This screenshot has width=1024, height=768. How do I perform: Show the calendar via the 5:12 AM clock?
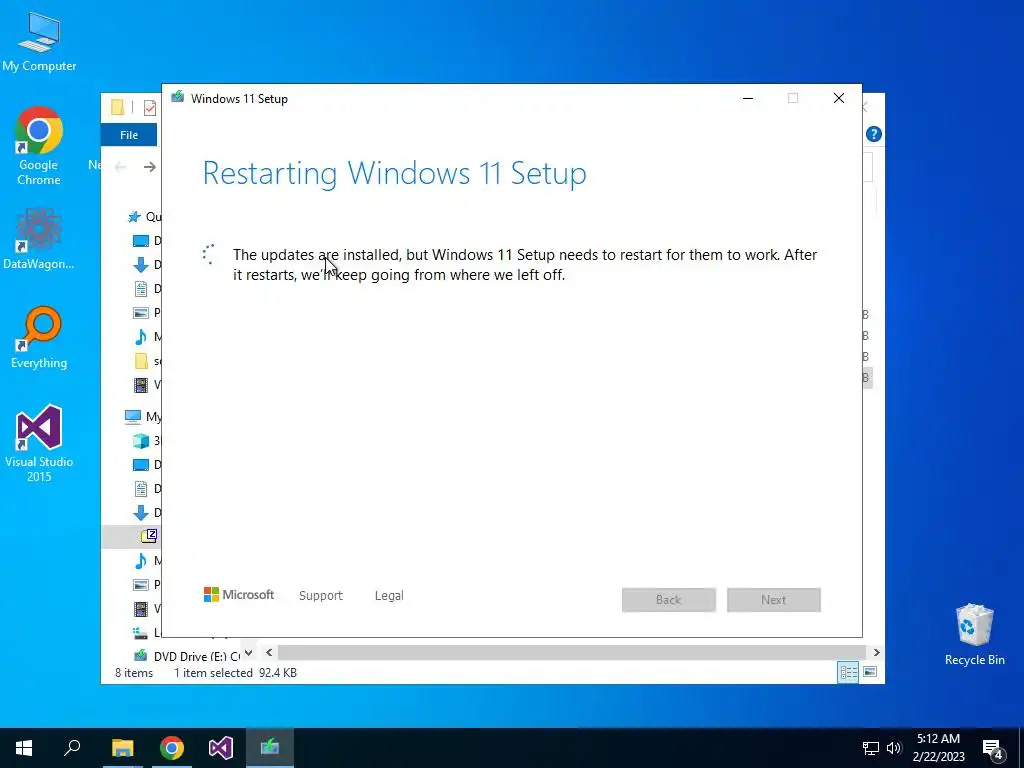coord(938,748)
